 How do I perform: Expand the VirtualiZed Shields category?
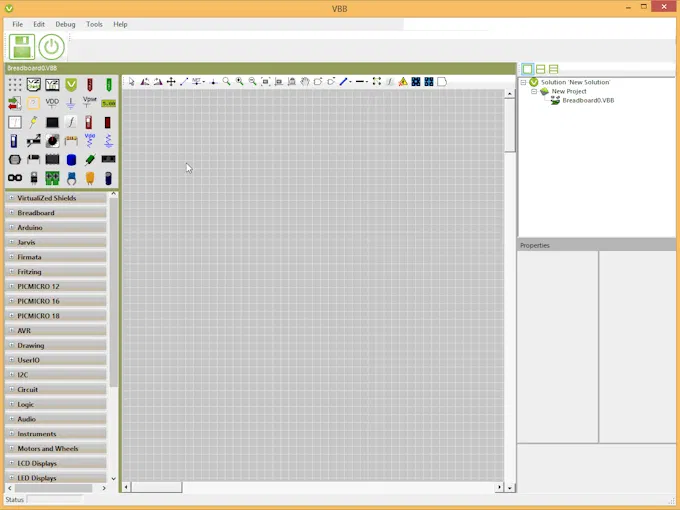(x=12, y=198)
